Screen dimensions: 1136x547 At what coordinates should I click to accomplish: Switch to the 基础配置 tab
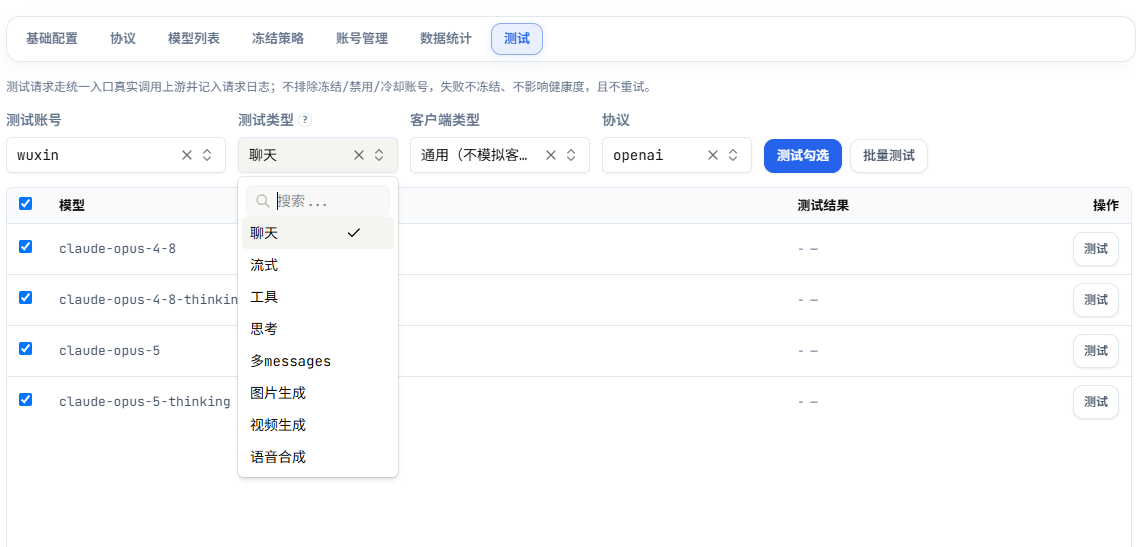tap(51, 39)
